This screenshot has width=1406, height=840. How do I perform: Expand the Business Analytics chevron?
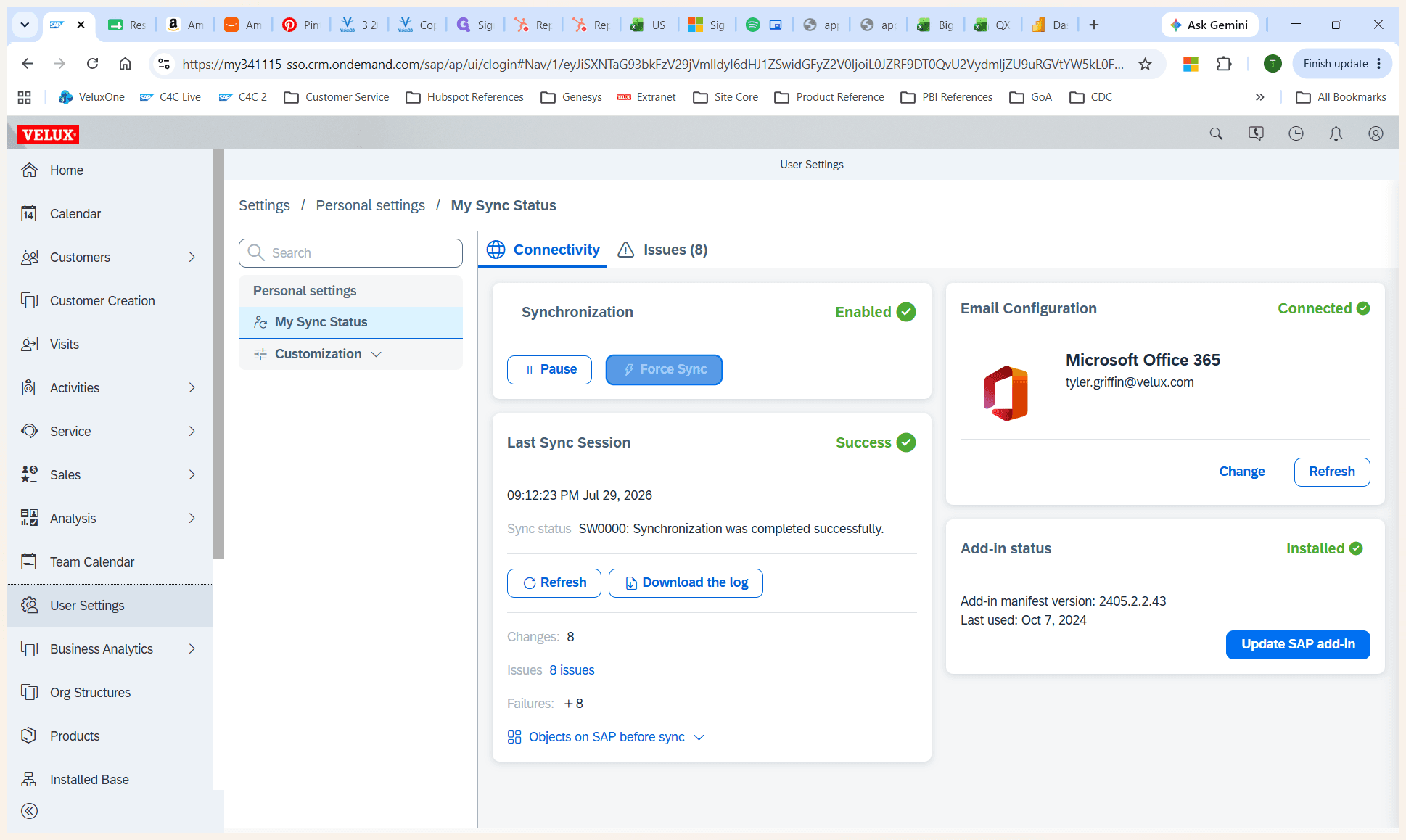(192, 649)
